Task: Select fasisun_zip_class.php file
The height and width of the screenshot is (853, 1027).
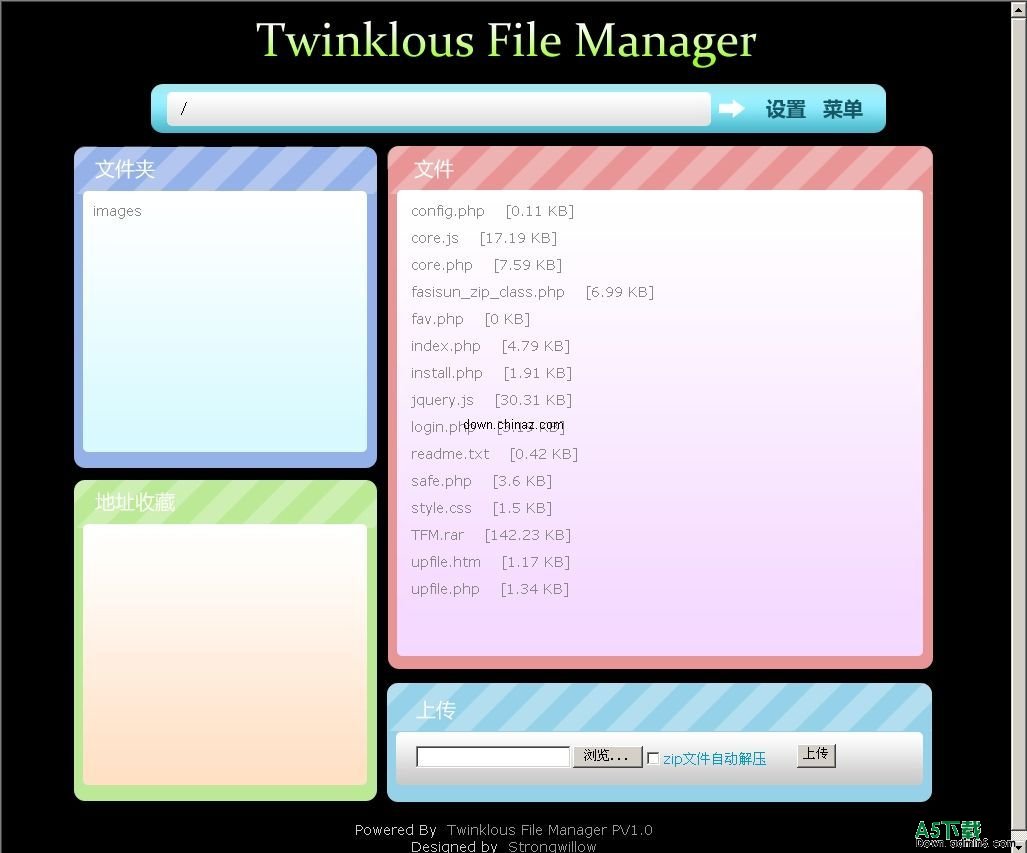Action: tap(487, 292)
